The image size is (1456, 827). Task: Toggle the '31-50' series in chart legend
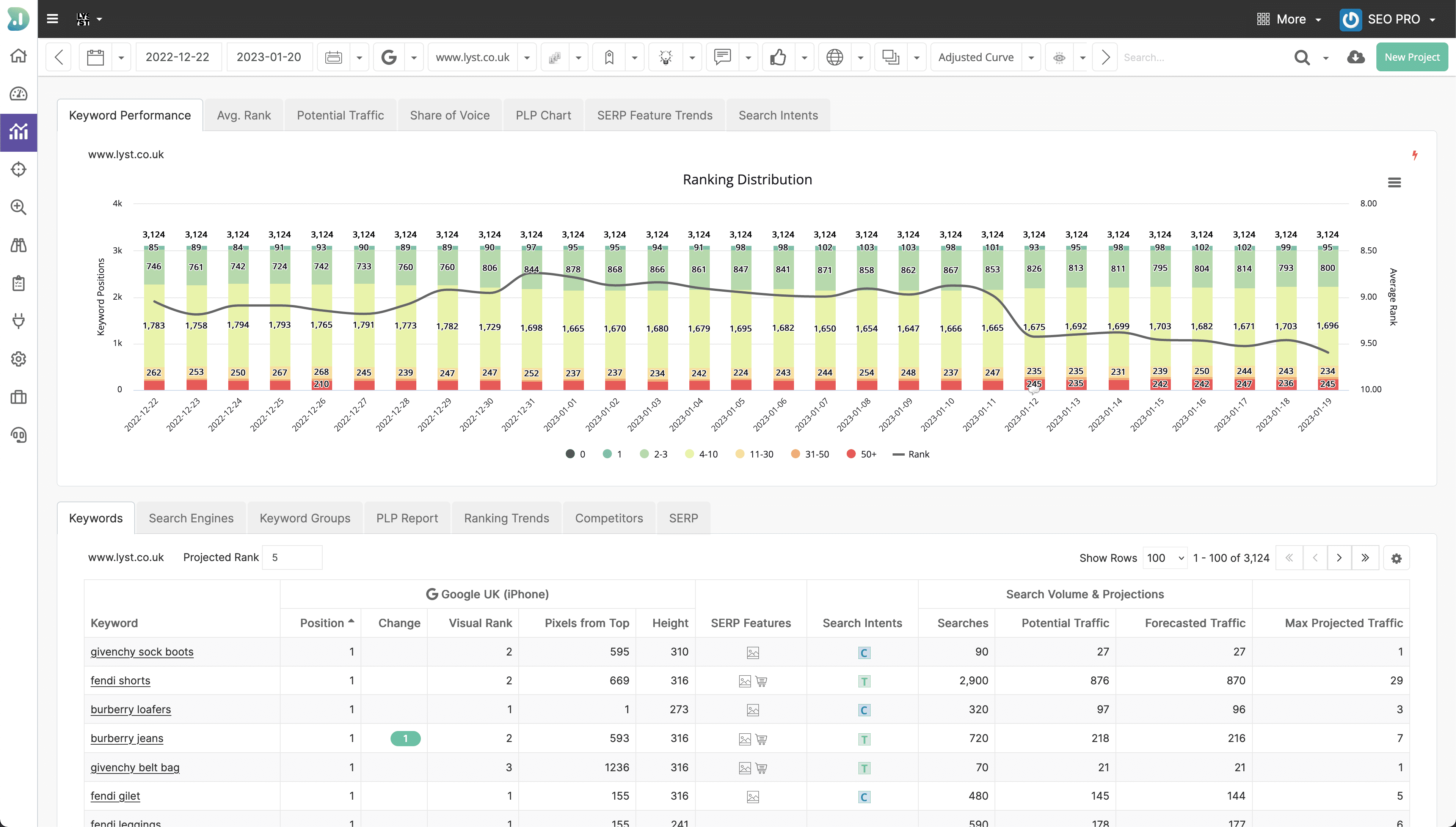click(810, 454)
